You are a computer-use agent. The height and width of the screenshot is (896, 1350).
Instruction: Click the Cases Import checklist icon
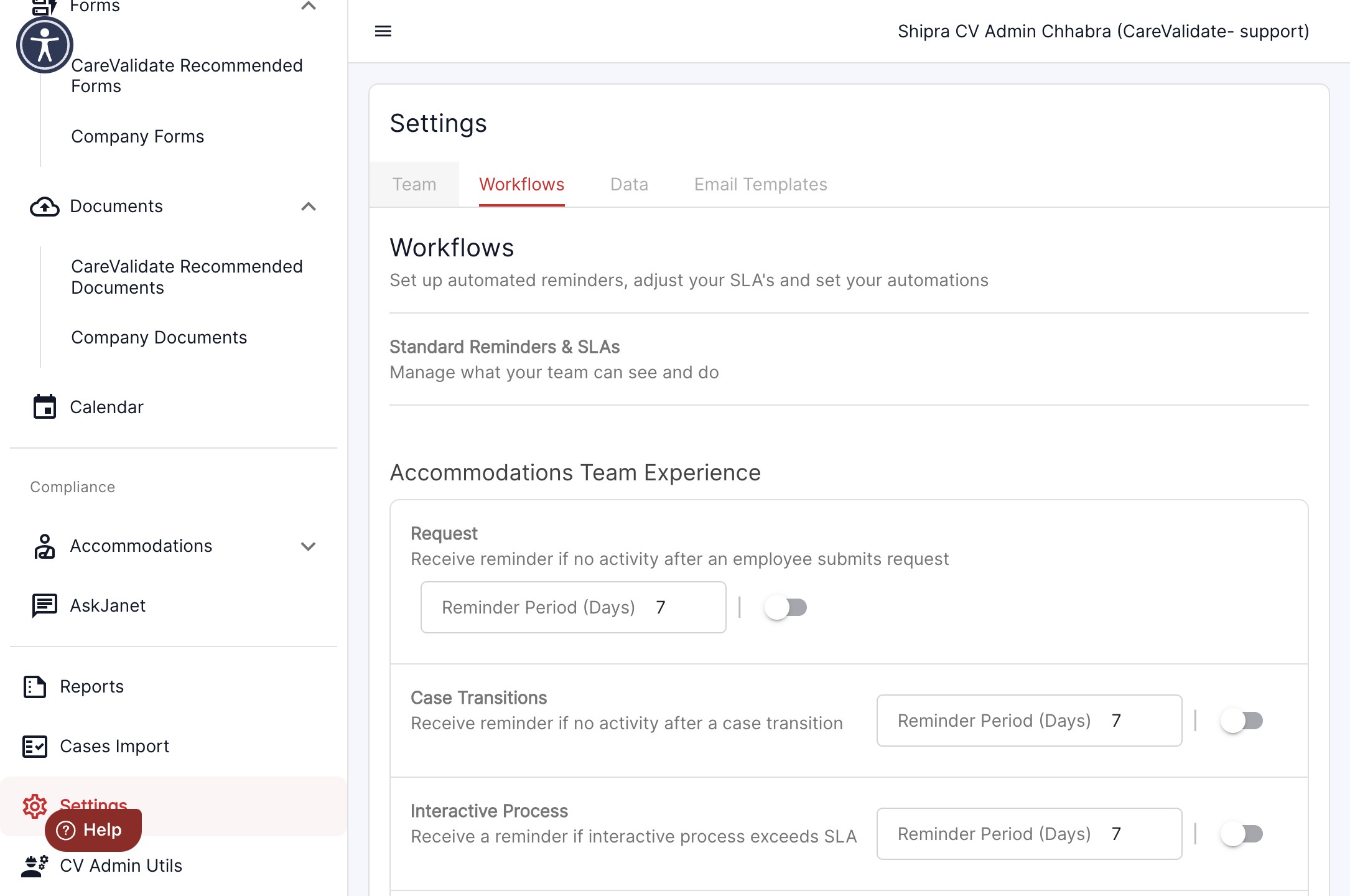coord(35,746)
